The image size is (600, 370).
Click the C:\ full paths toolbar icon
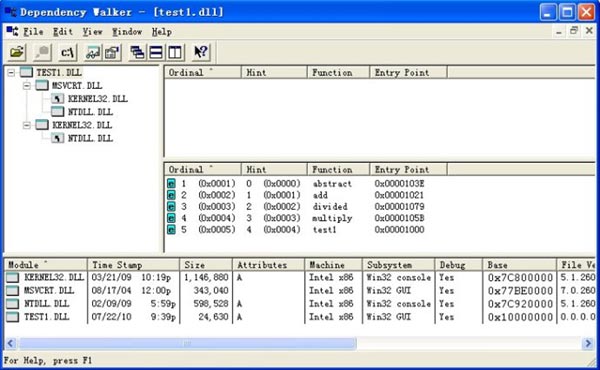point(68,52)
